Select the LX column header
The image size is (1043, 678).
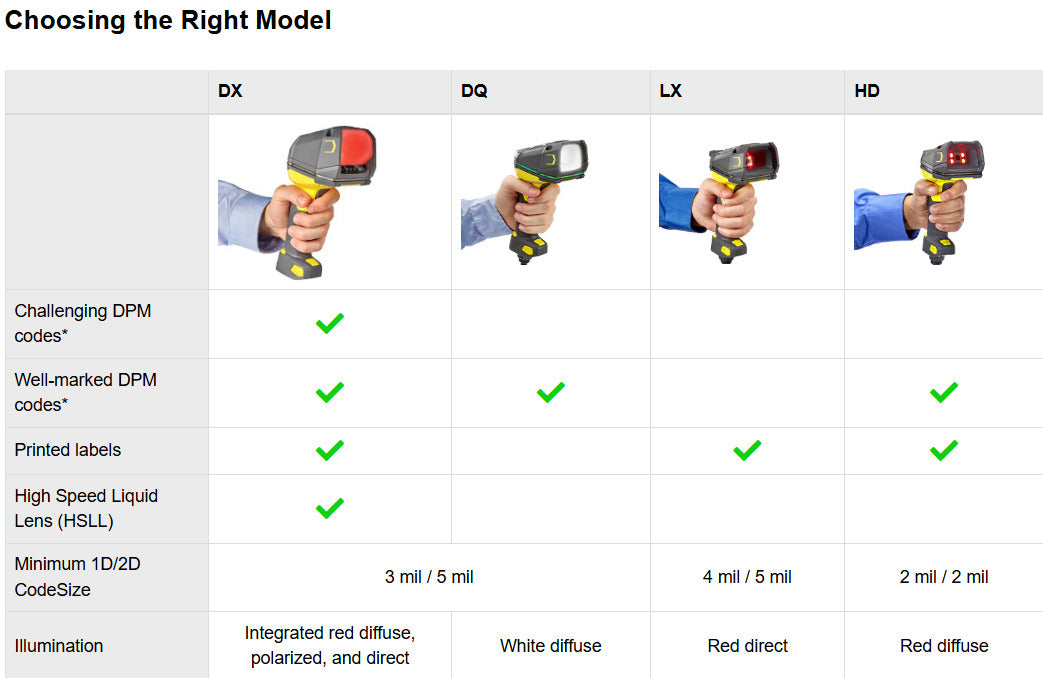click(x=670, y=91)
